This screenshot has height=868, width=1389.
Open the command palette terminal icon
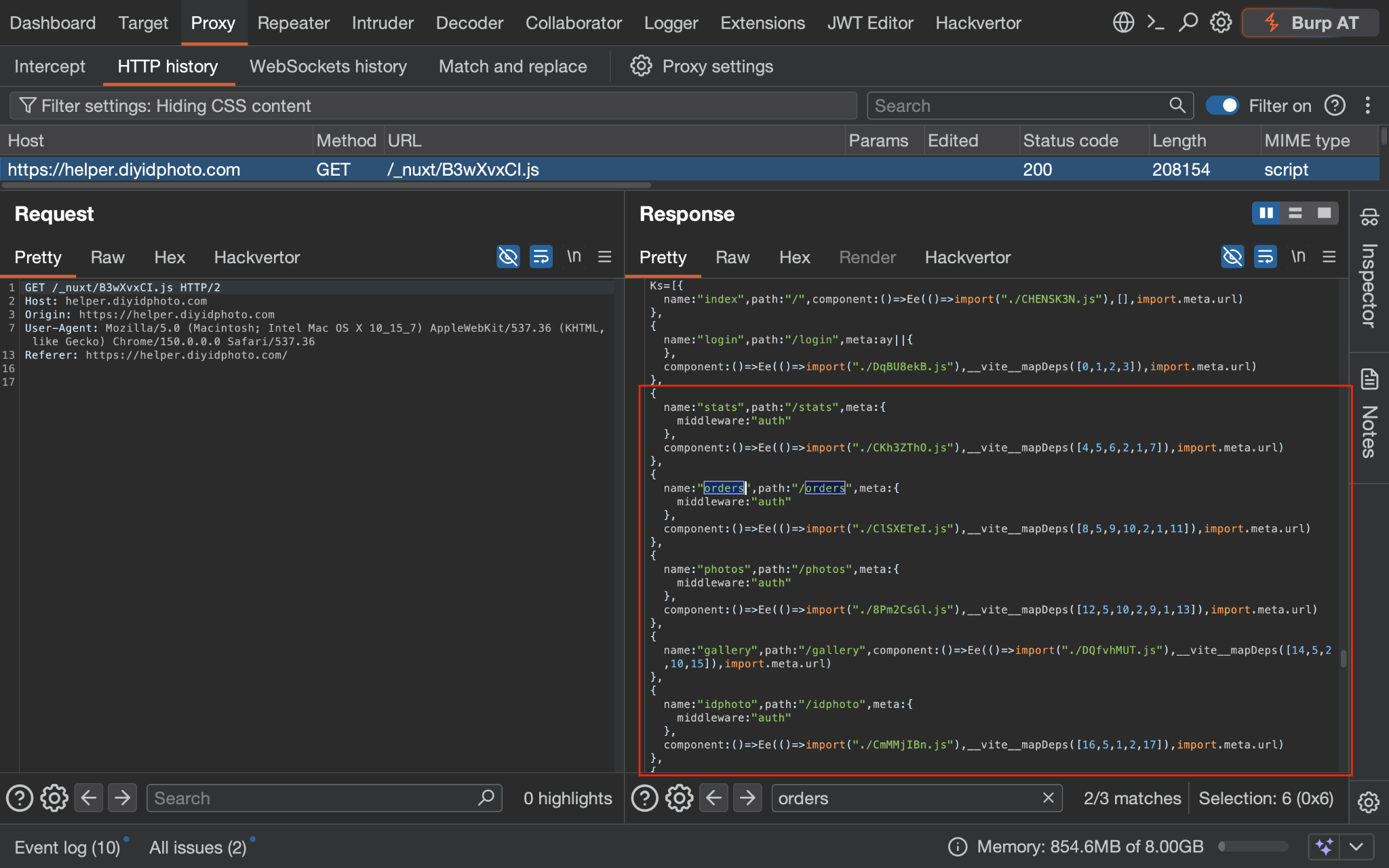pos(1156,22)
